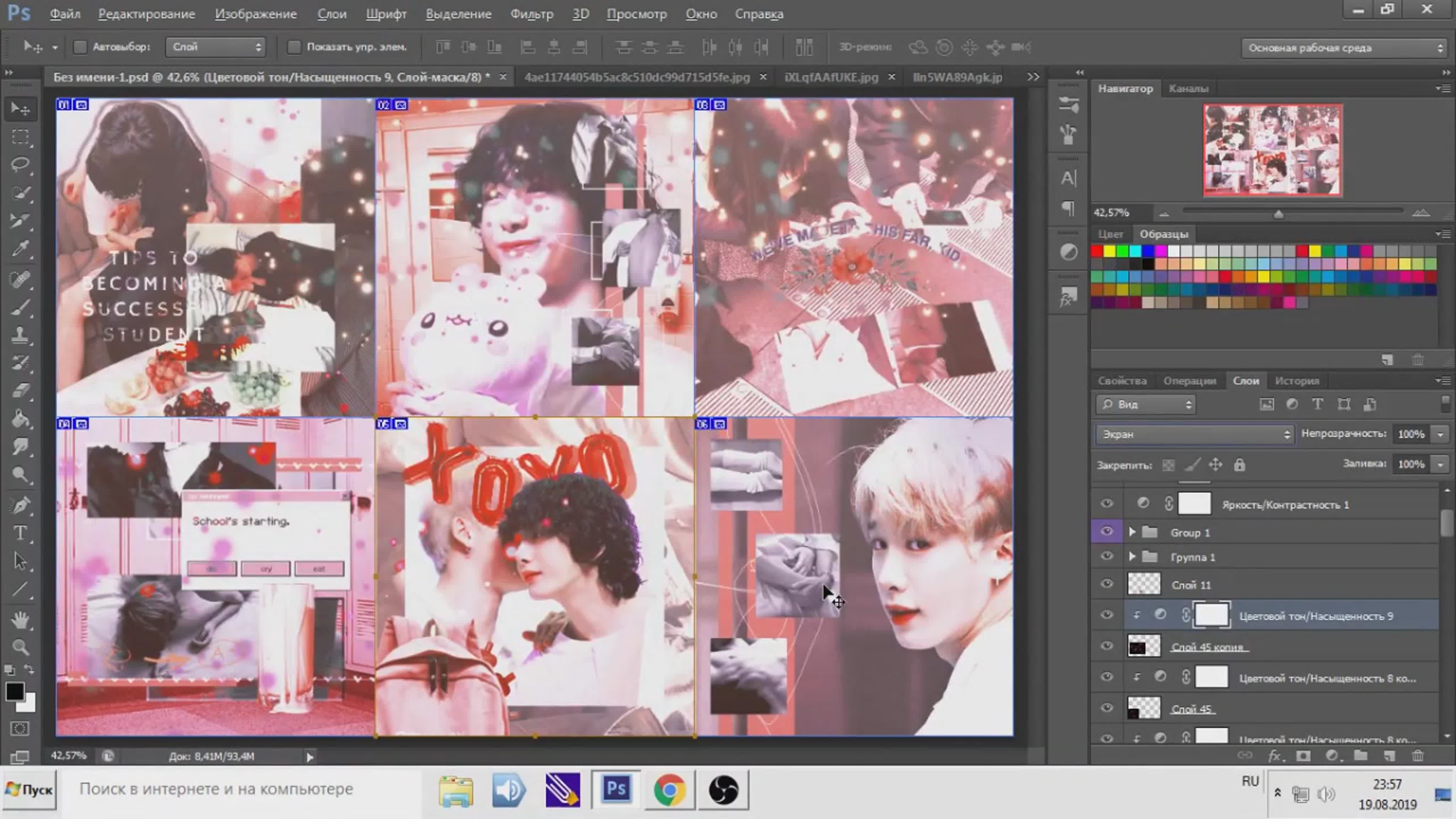
Task: Tick the Показать упр. элем. checkbox
Action: point(293,48)
